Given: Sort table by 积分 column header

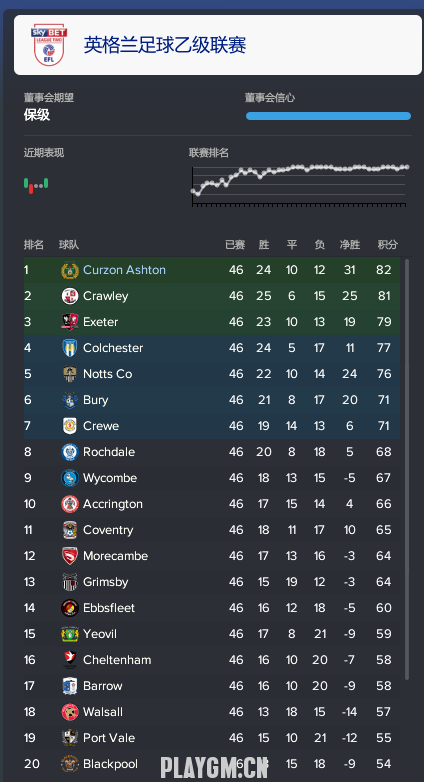Looking at the screenshot, I should (388, 245).
